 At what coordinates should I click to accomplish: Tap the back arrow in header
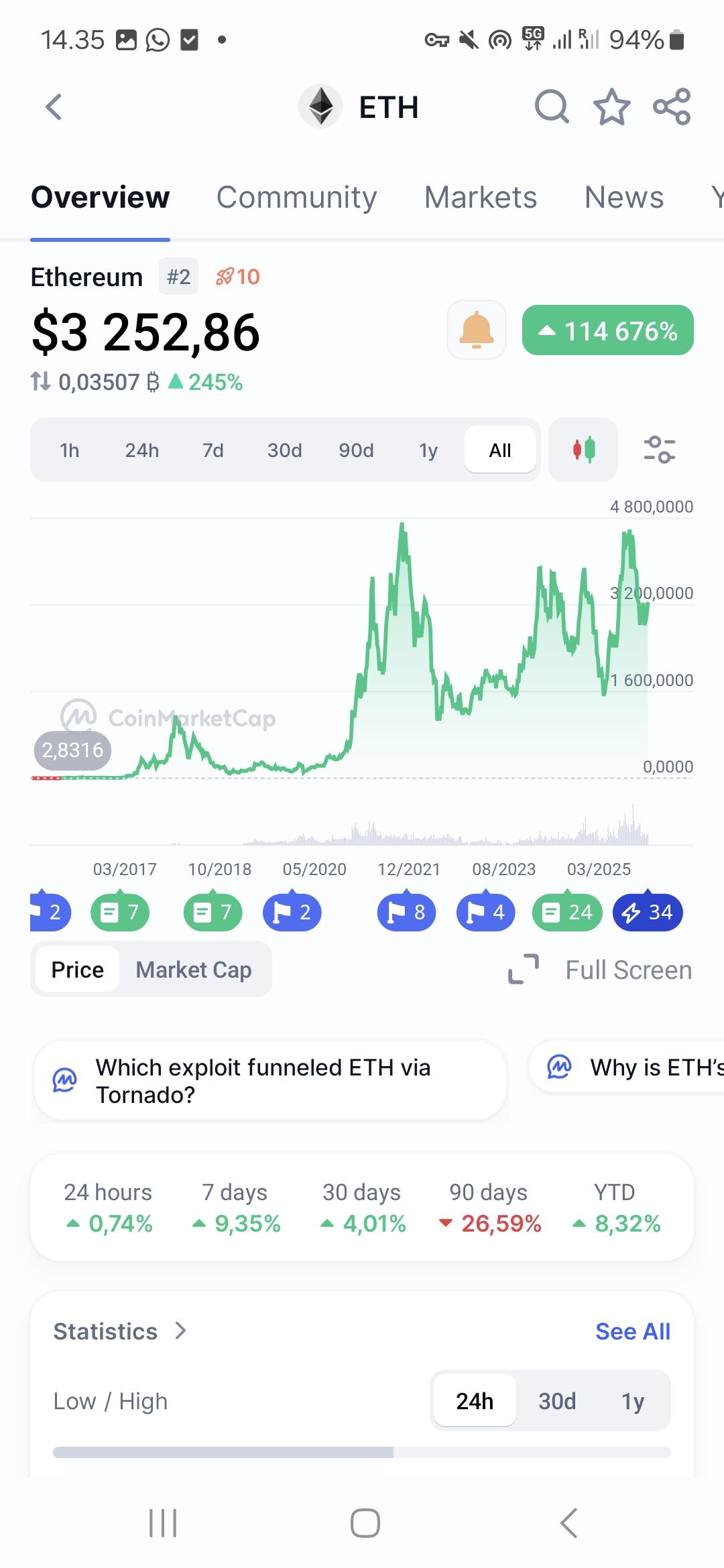pos(54,107)
